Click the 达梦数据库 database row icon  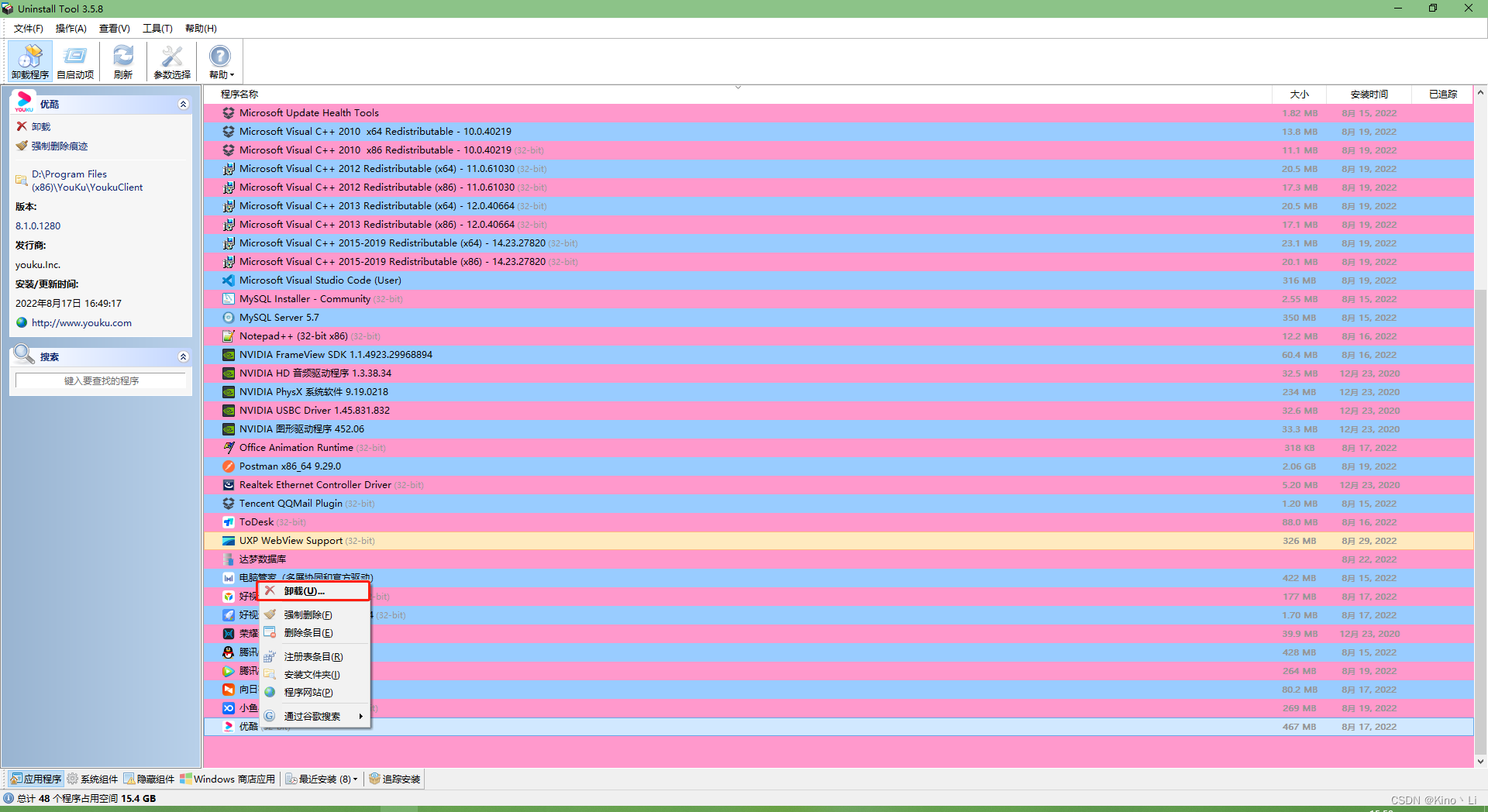pyautogui.click(x=229, y=559)
